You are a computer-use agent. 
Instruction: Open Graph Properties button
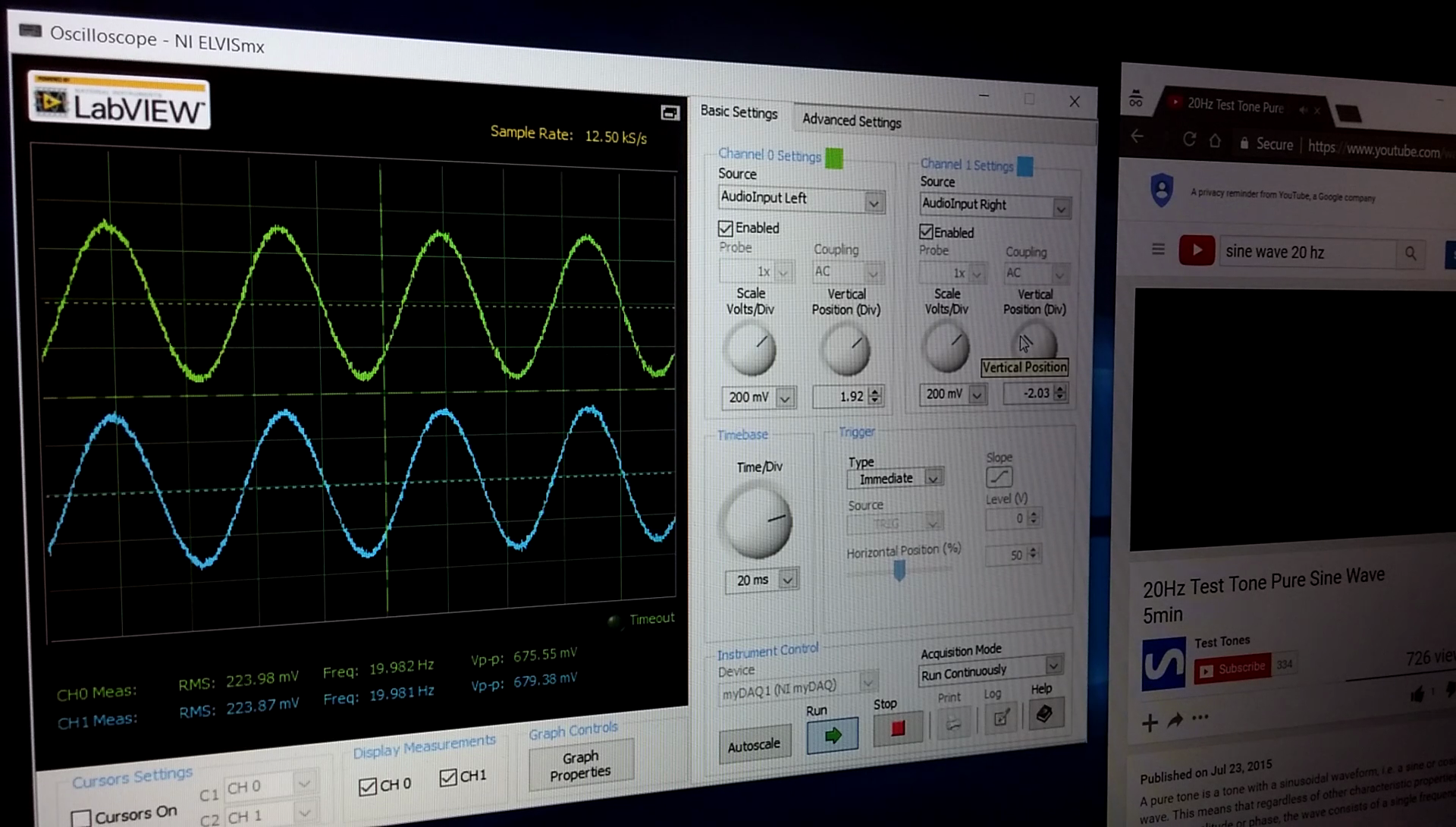(x=580, y=766)
